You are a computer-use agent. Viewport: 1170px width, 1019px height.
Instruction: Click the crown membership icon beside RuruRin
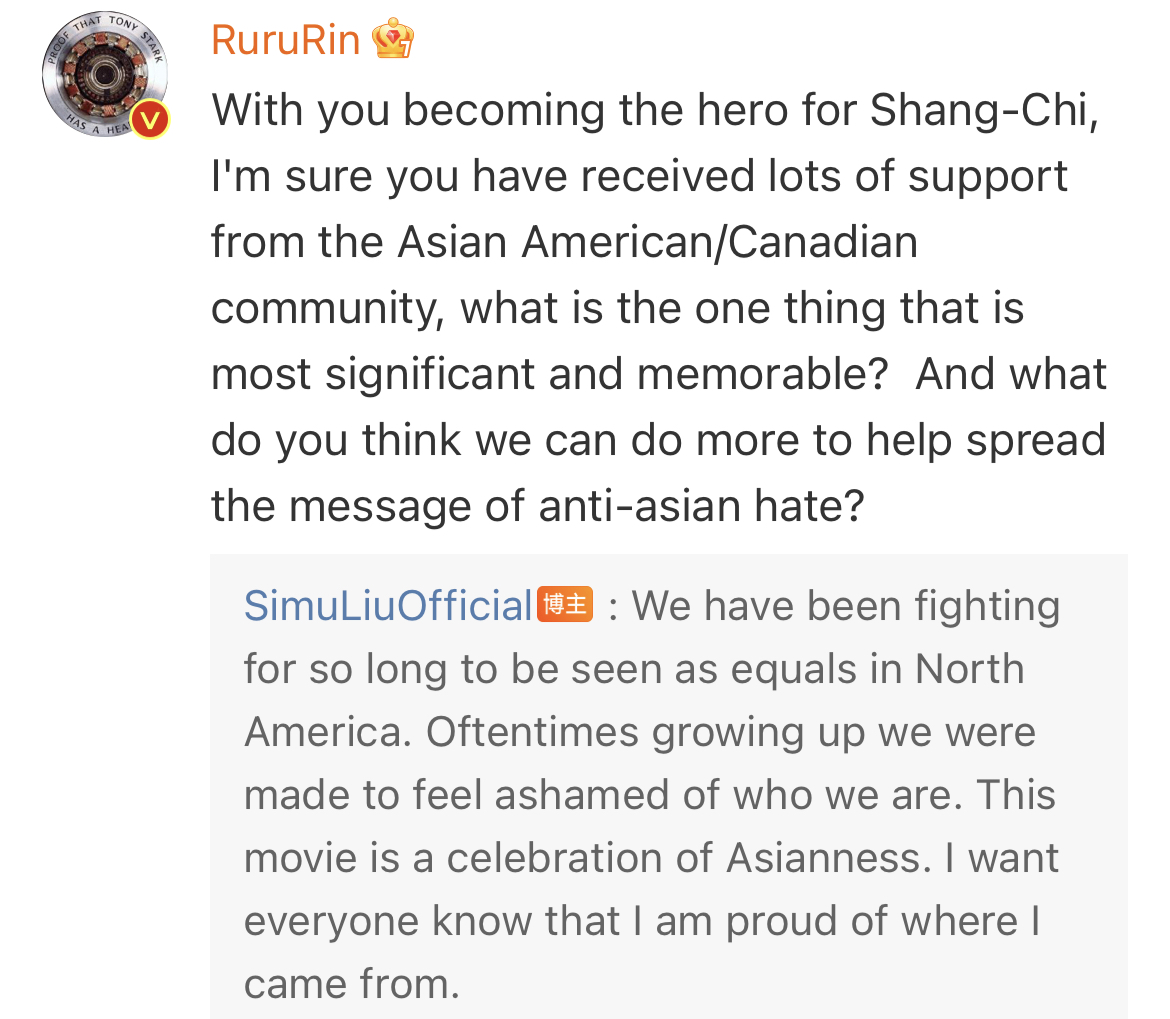tap(392, 41)
